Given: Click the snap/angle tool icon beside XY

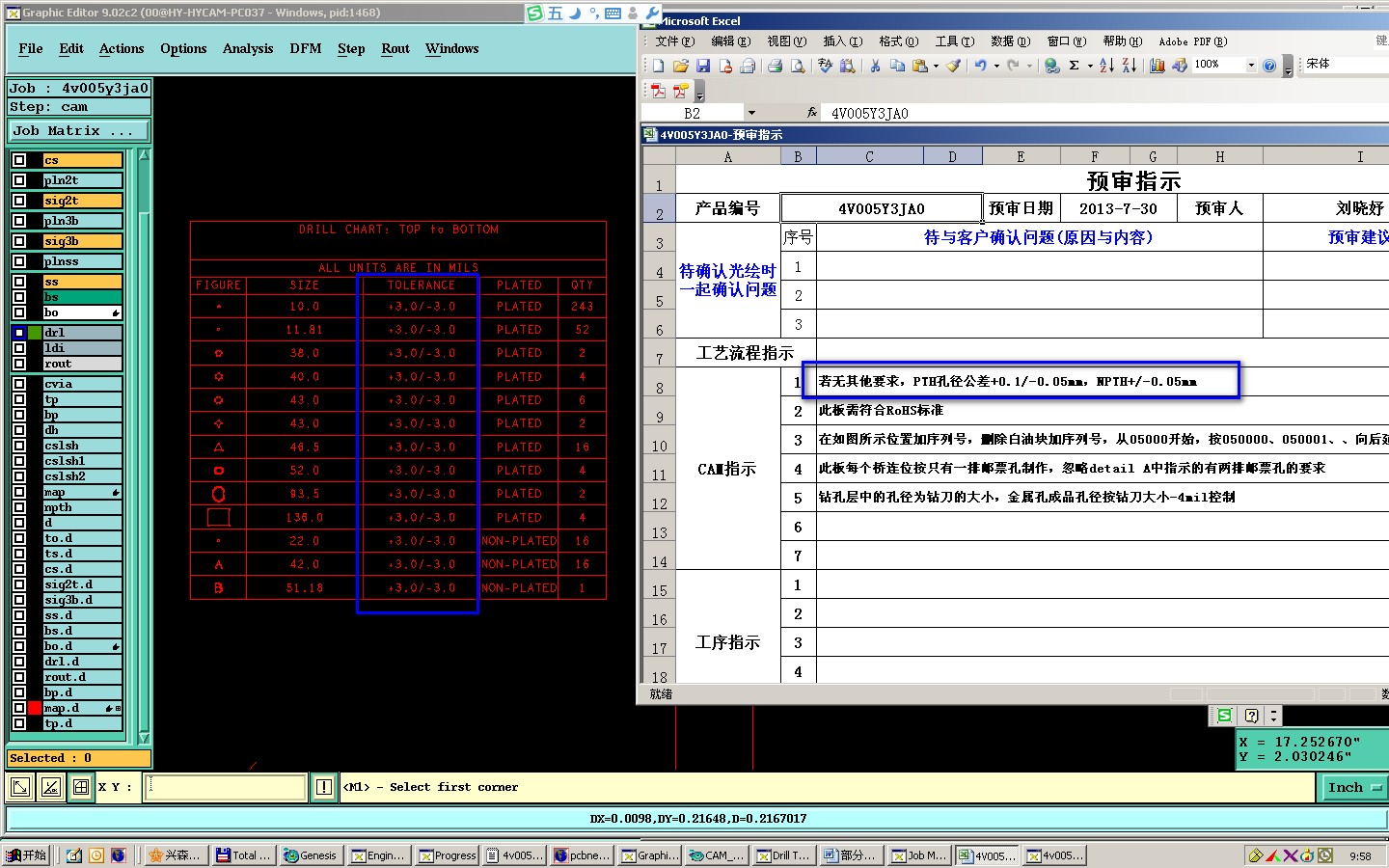Looking at the screenshot, I should [51, 787].
